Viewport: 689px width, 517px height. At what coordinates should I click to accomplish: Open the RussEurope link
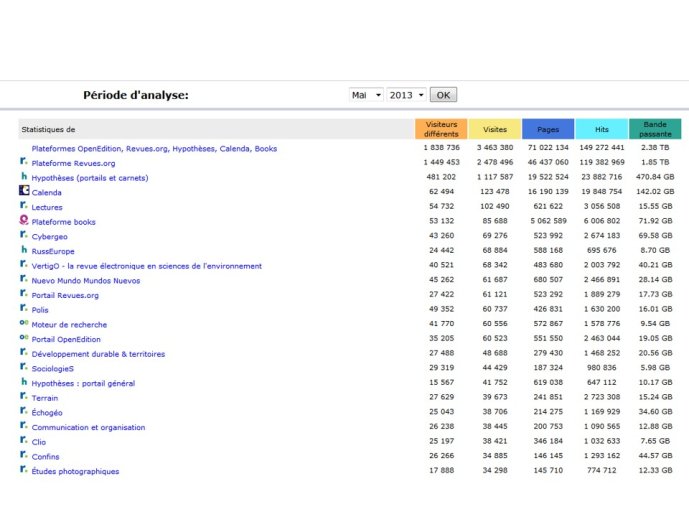tap(53, 251)
